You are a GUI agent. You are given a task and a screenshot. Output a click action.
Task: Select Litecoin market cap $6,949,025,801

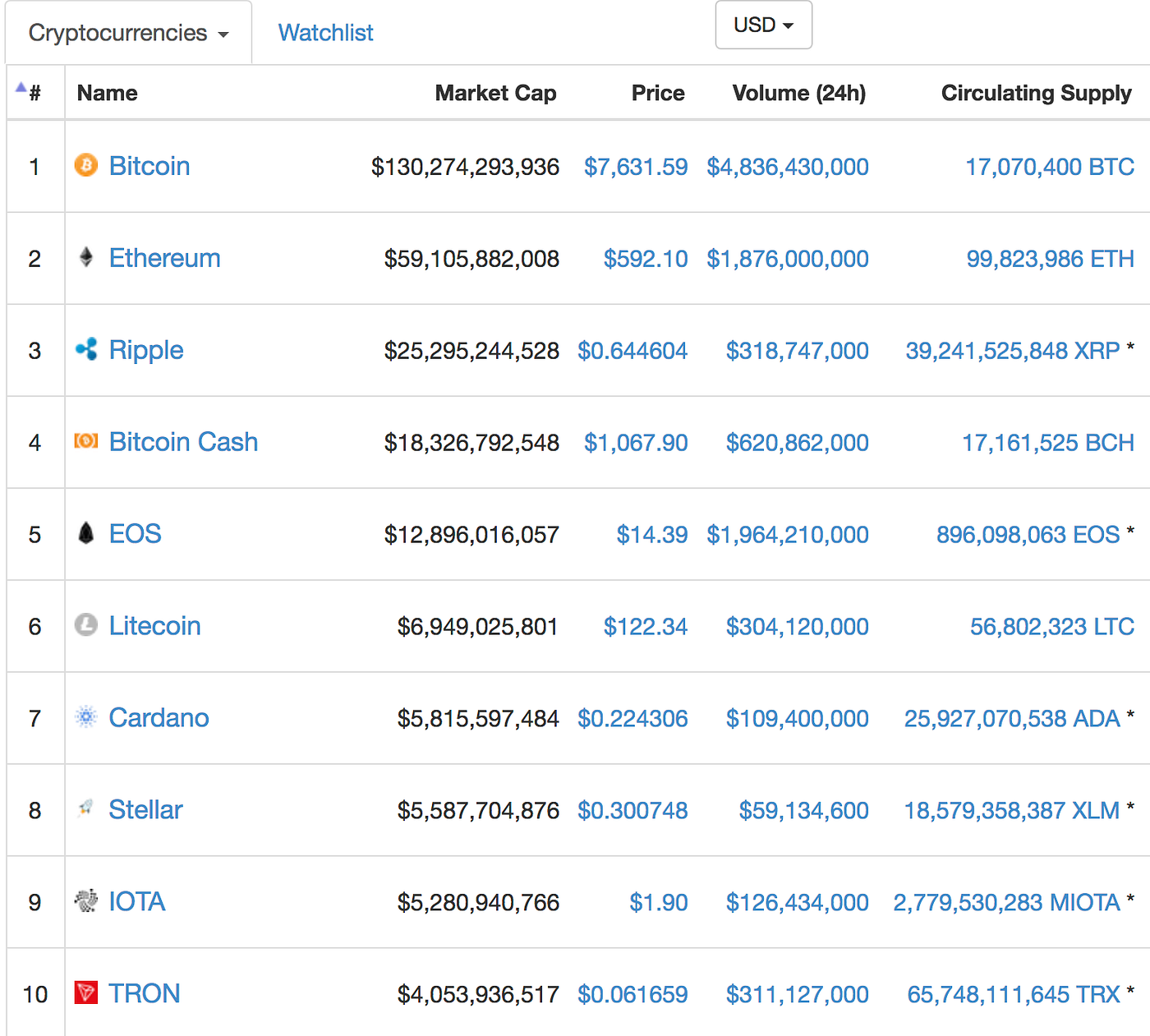[x=478, y=627]
